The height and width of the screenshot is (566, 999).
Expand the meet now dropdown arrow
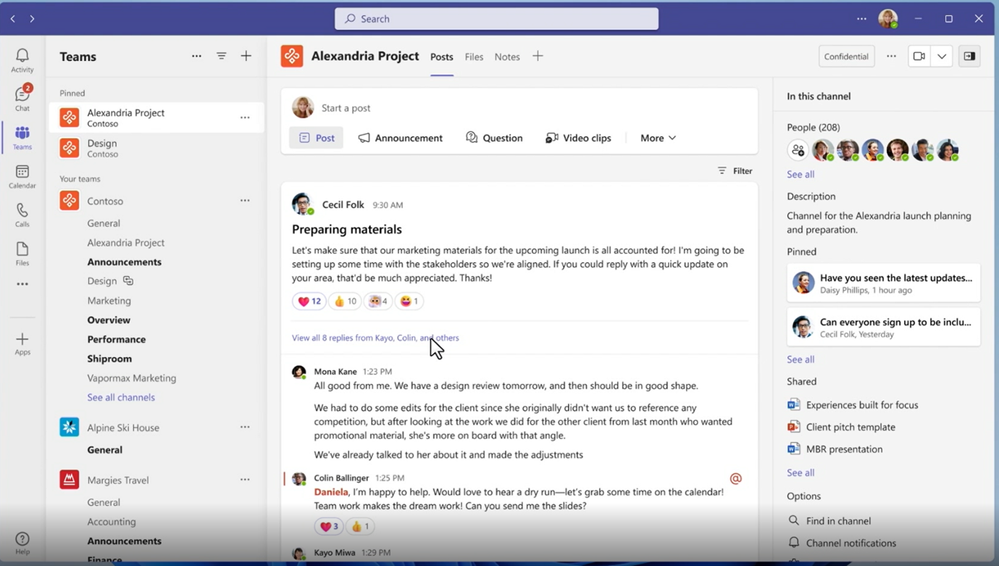(x=942, y=56)
